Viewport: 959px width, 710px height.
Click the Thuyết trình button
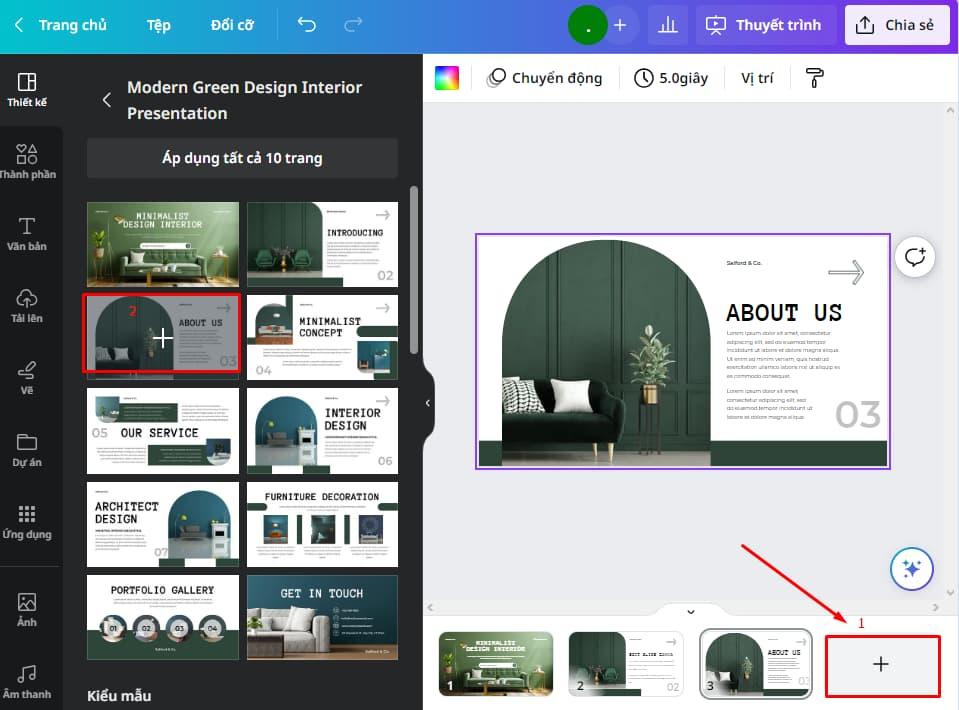point(766,24)
